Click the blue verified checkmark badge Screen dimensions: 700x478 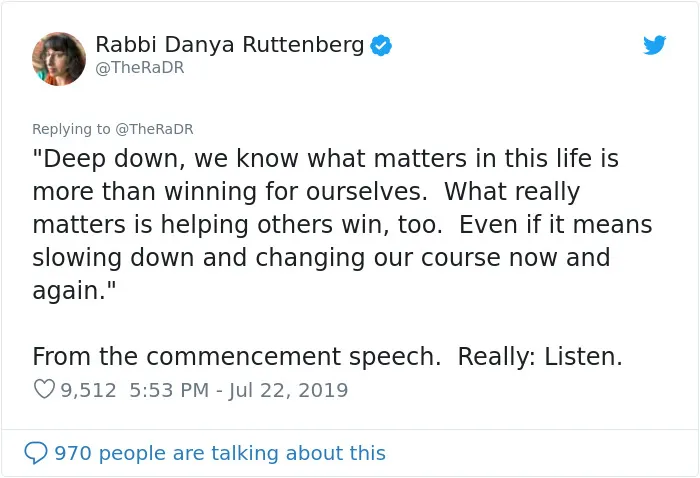point(381,45)
